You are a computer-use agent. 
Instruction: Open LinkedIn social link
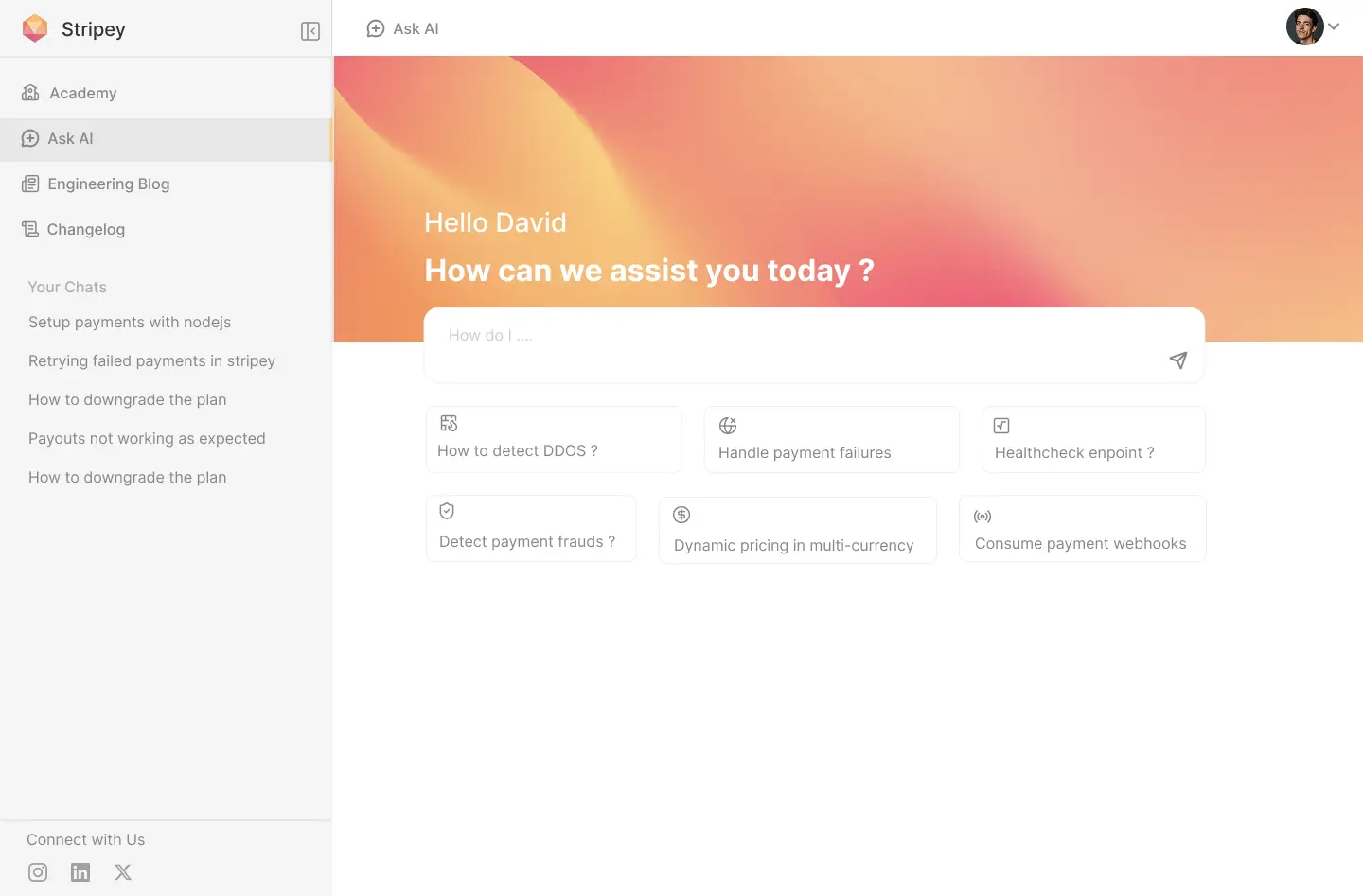[80, 872]
